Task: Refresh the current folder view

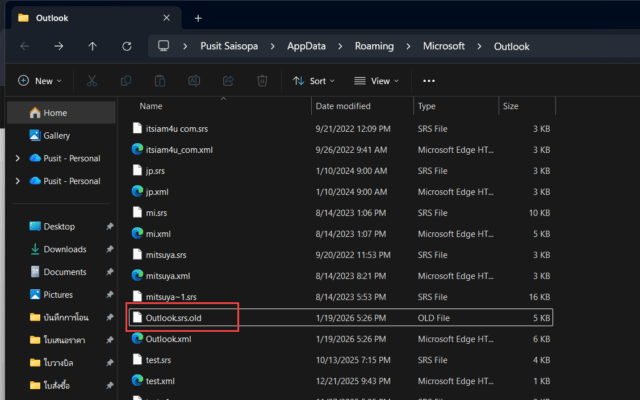Action: 127,46
